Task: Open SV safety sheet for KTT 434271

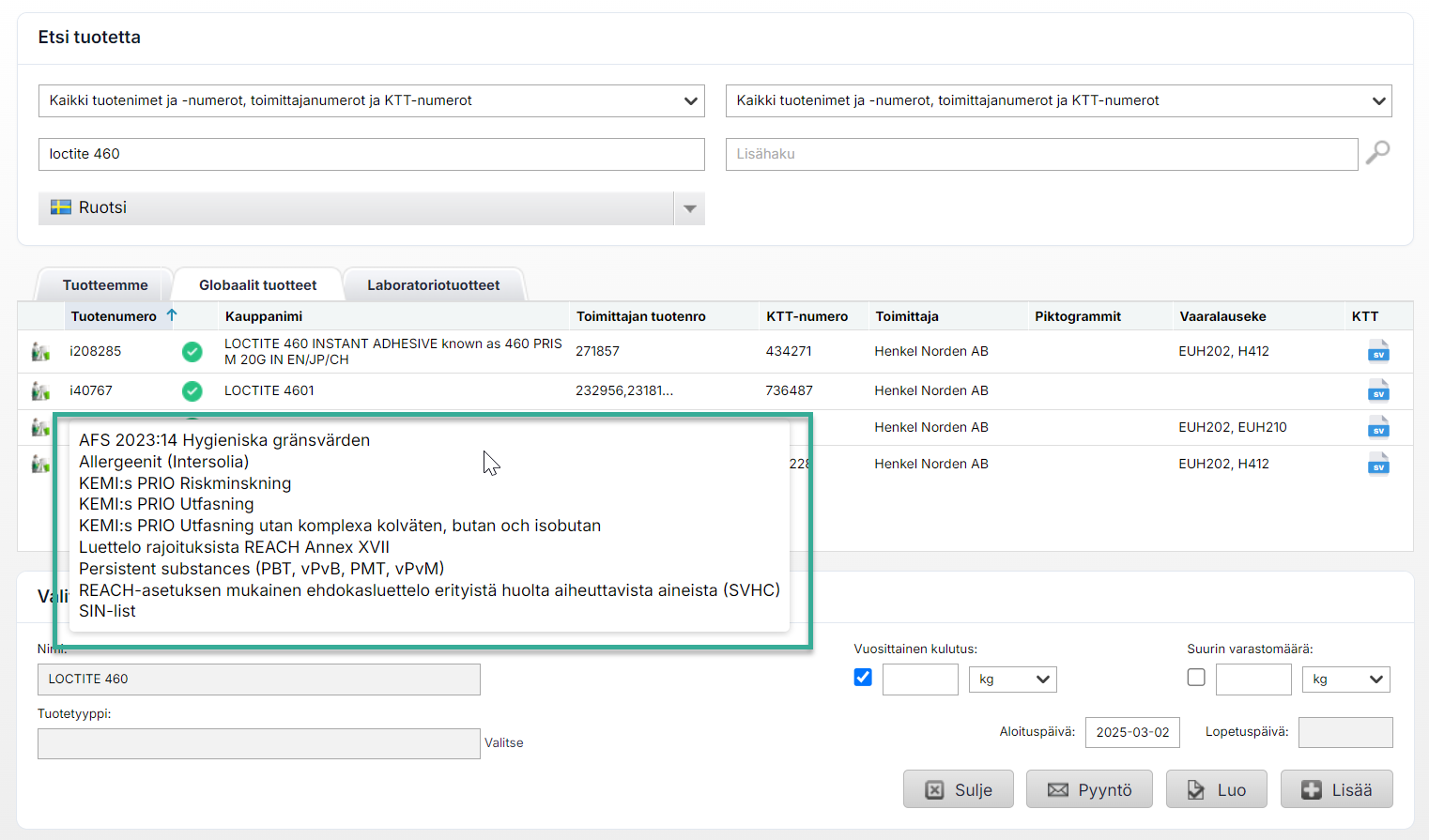Action: 1378,351
